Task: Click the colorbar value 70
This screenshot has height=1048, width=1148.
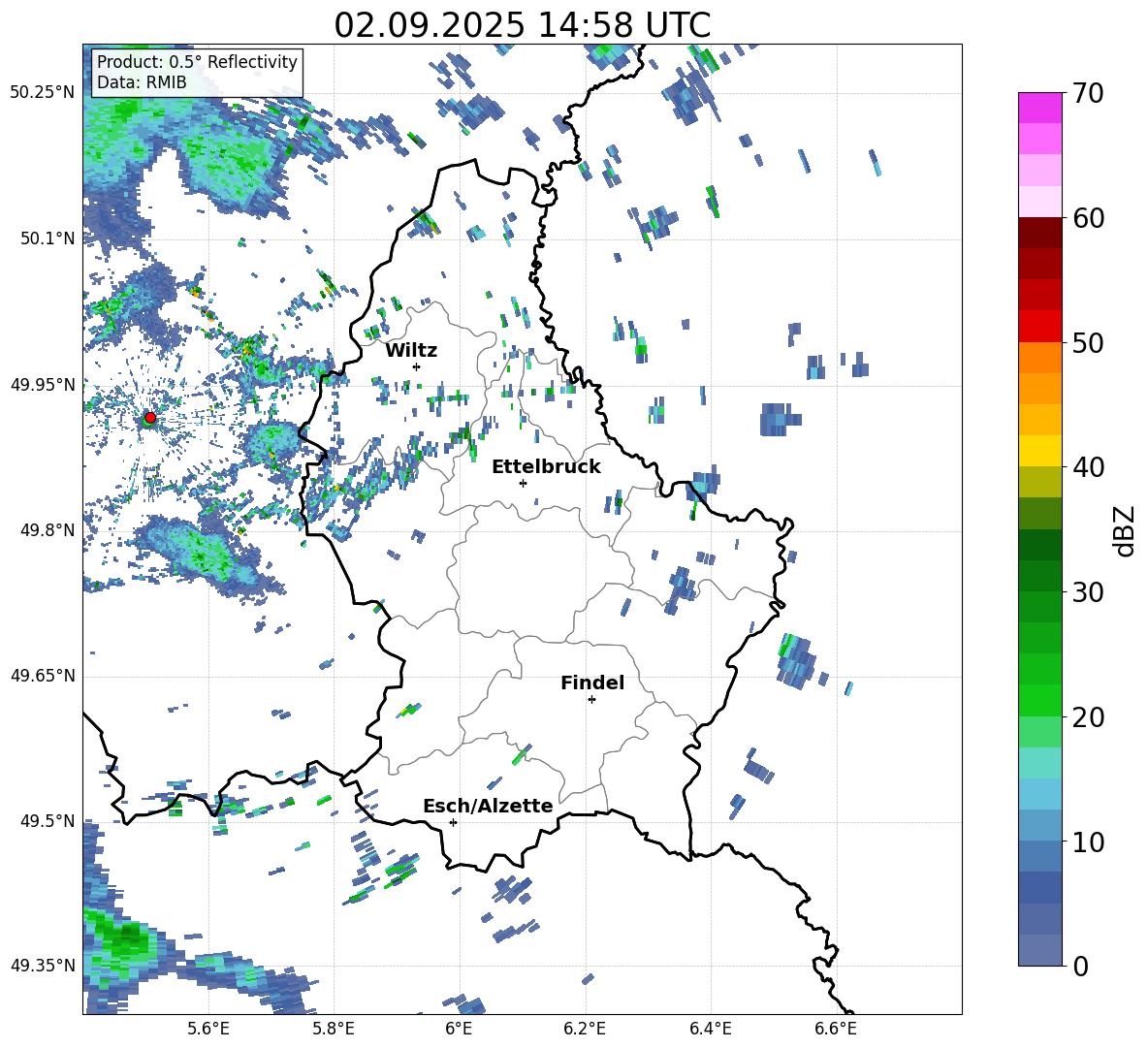Action: (x=1088, y=94)
